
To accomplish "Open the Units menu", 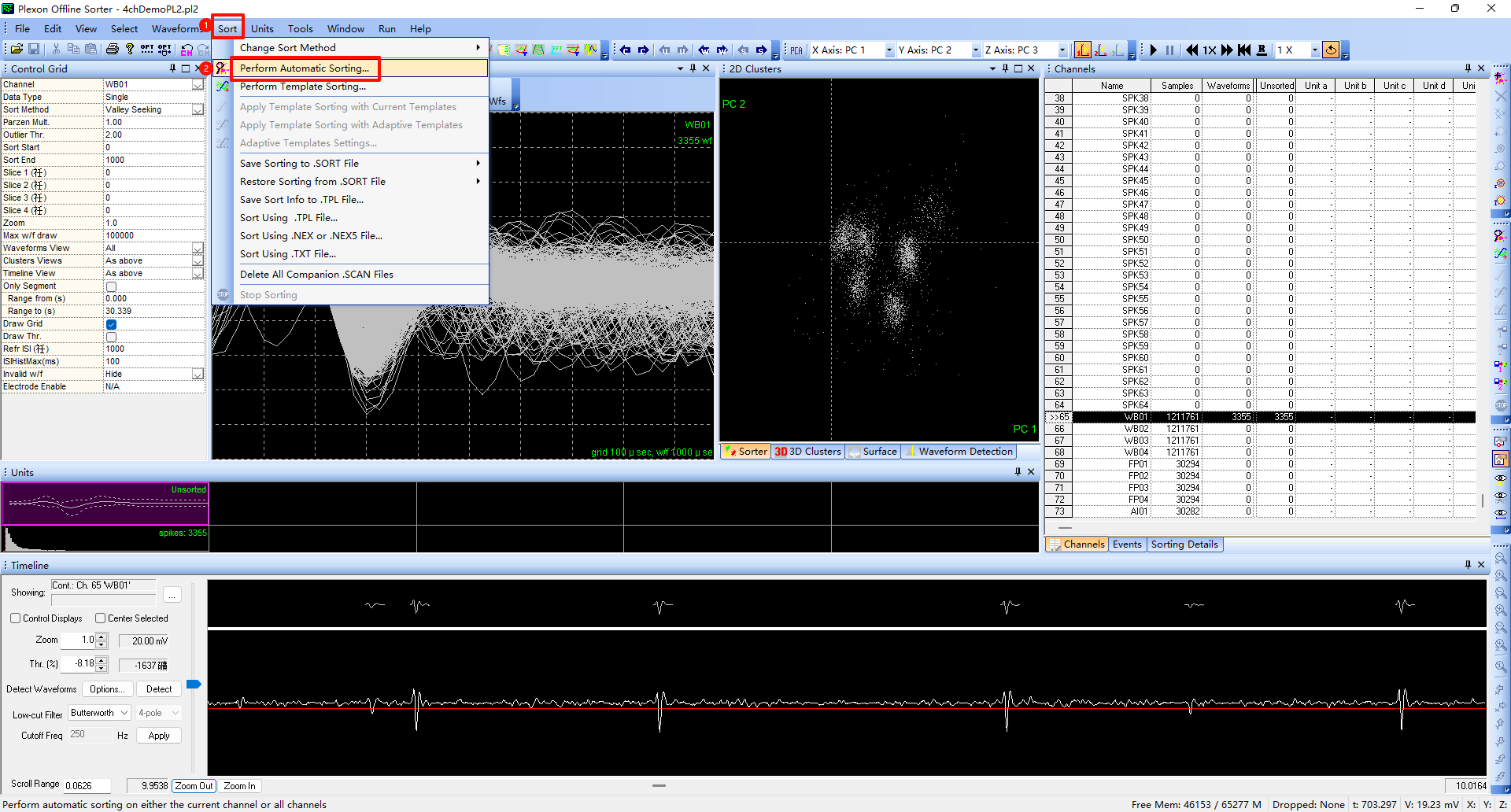I will tap(262, 29).
